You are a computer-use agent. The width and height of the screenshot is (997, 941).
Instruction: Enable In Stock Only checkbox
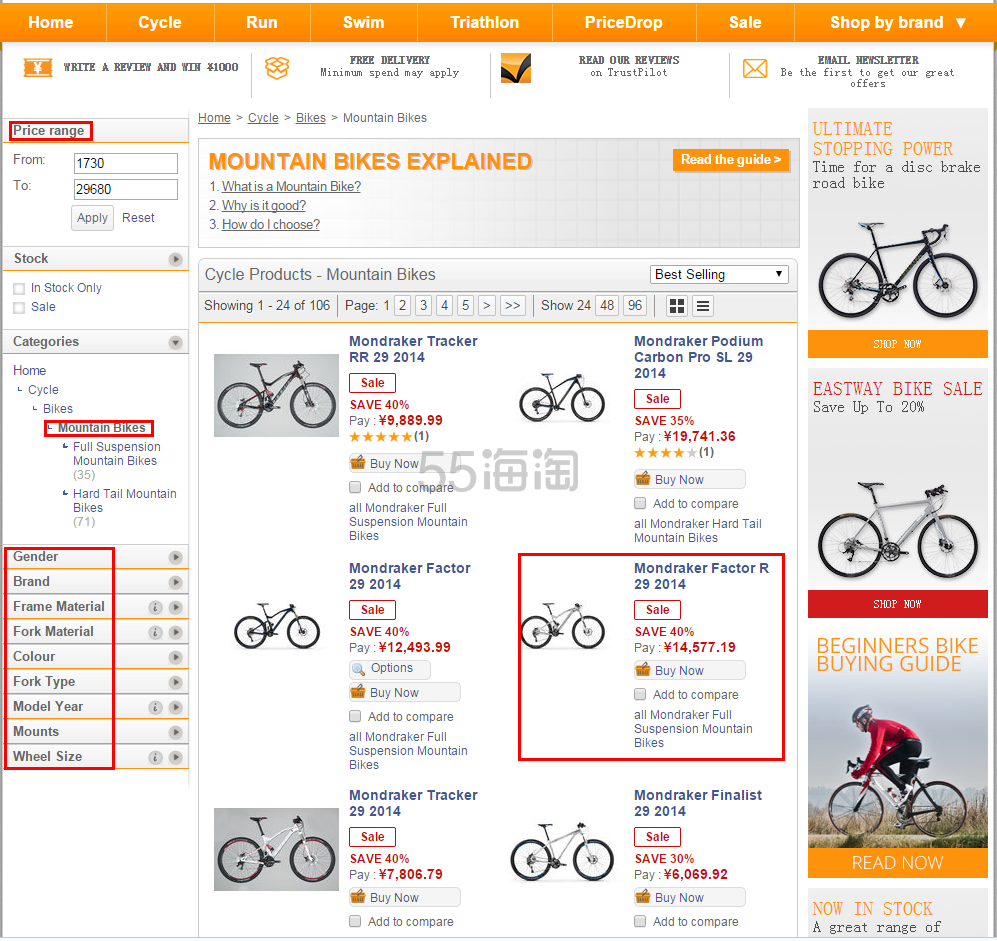click(19, 289)
